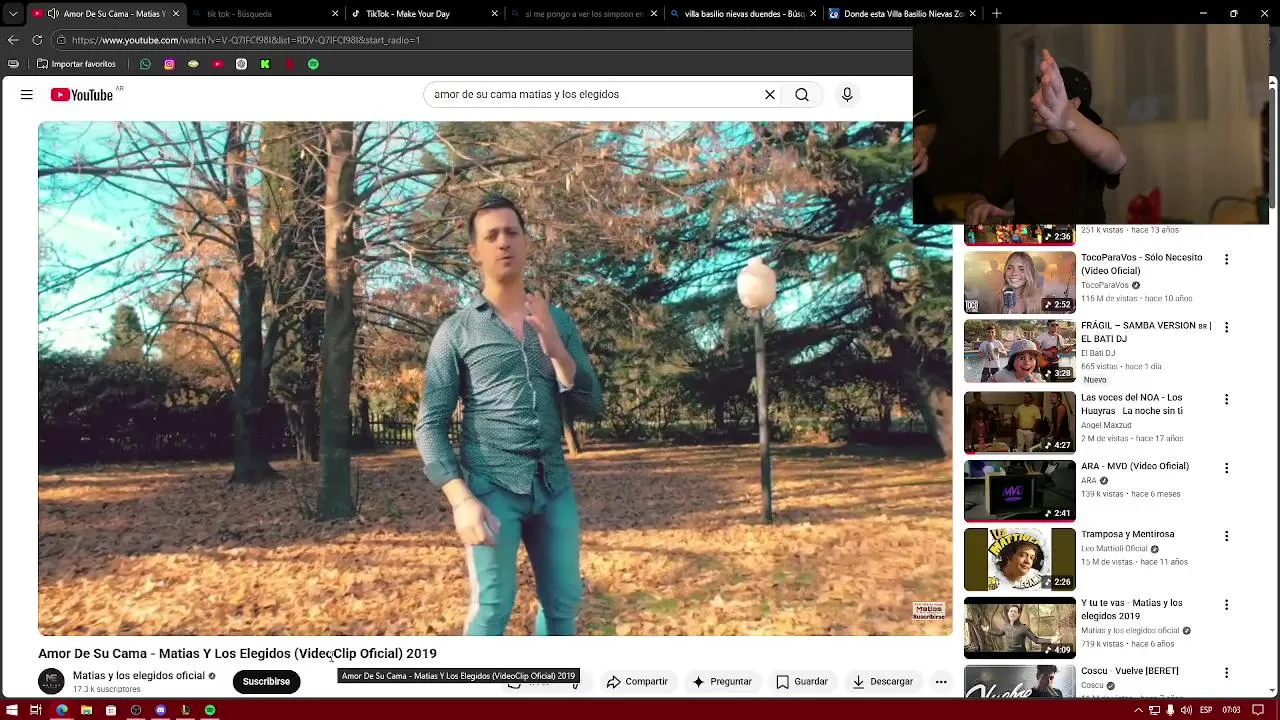This screenshot has width=1280, height=720.
Task: Go to YouTube home via logo
Action: tap(82, 95)
